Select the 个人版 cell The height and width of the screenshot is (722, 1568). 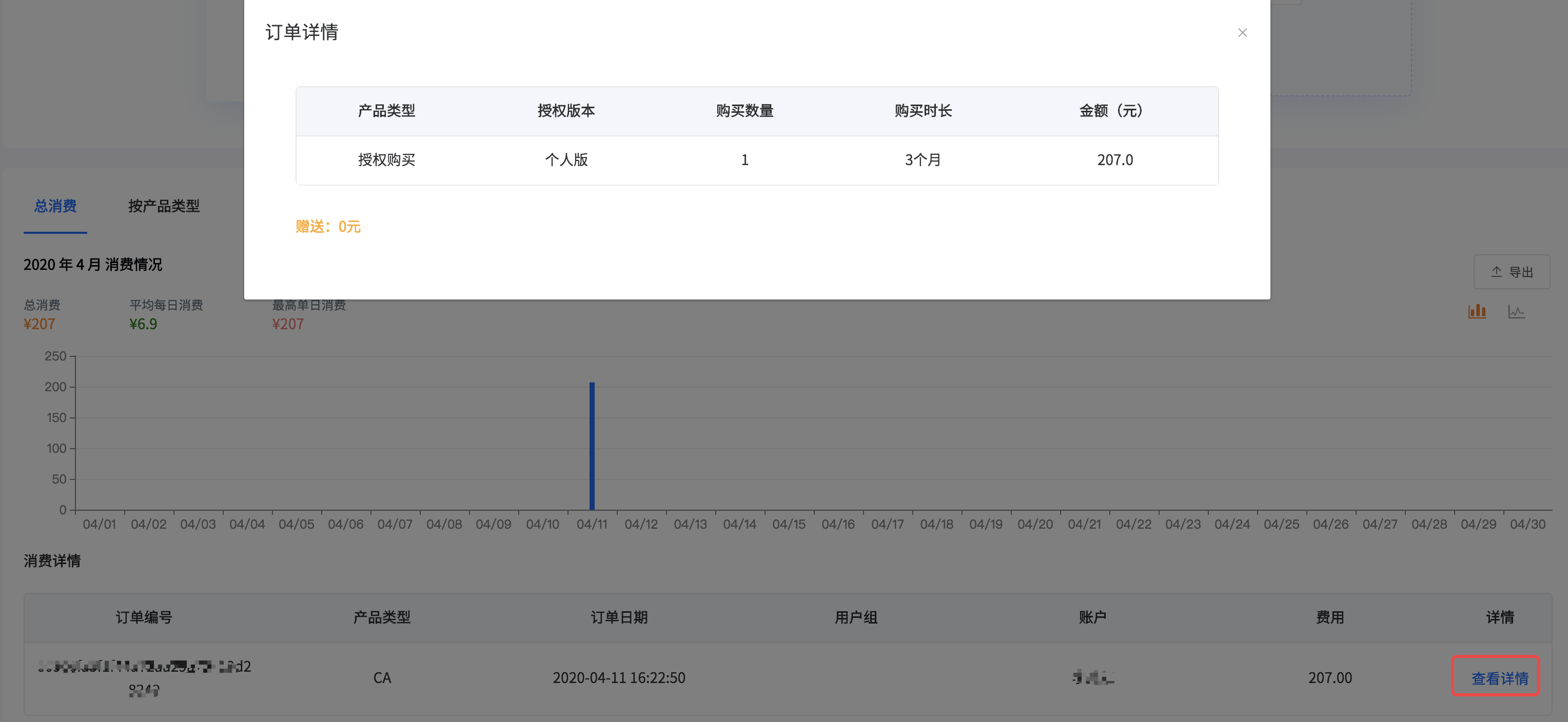(566, 160)
